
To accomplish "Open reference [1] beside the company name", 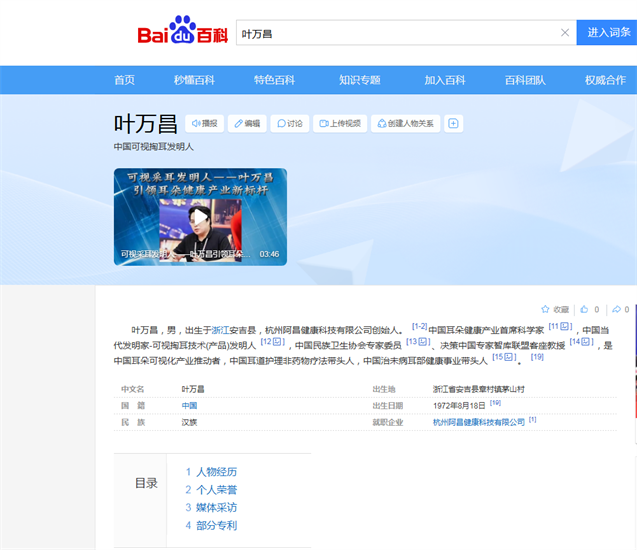I will pos(533,420).
